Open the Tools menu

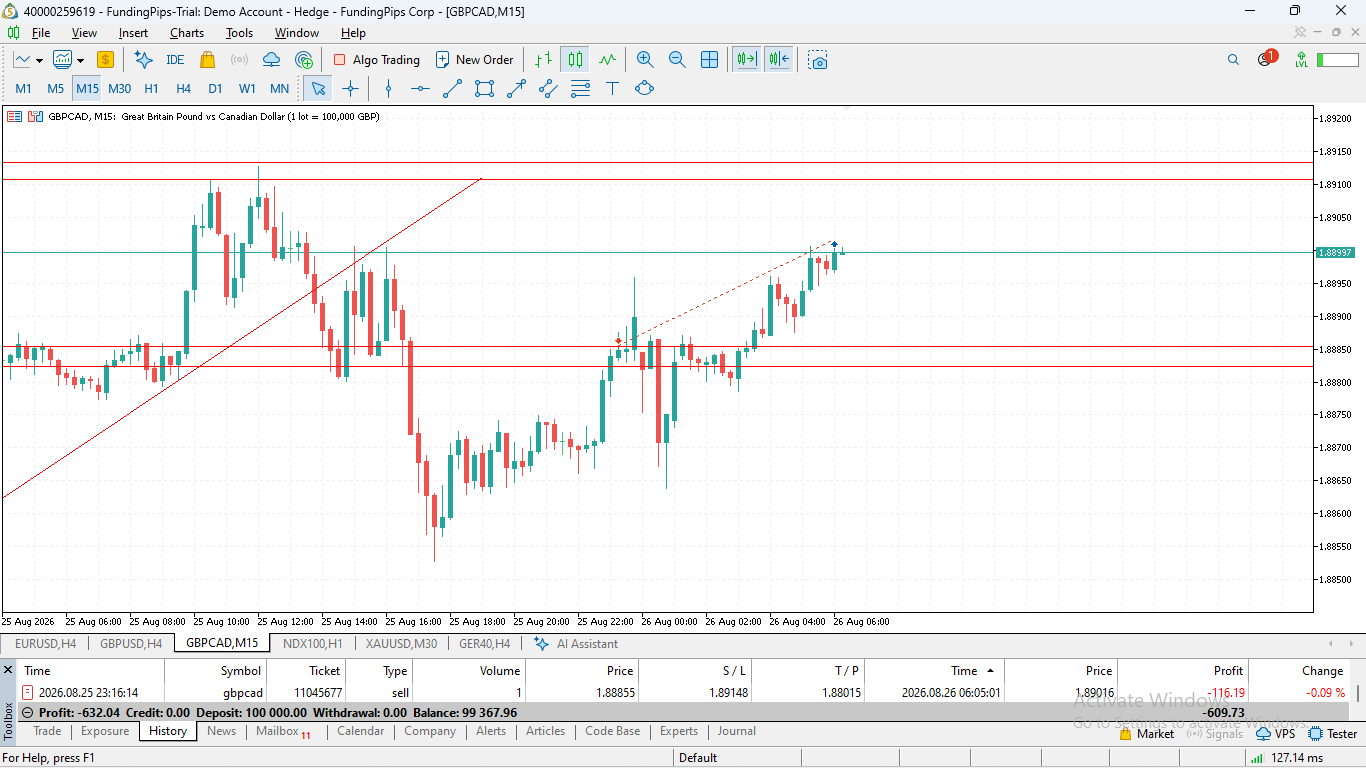(239, 33)
